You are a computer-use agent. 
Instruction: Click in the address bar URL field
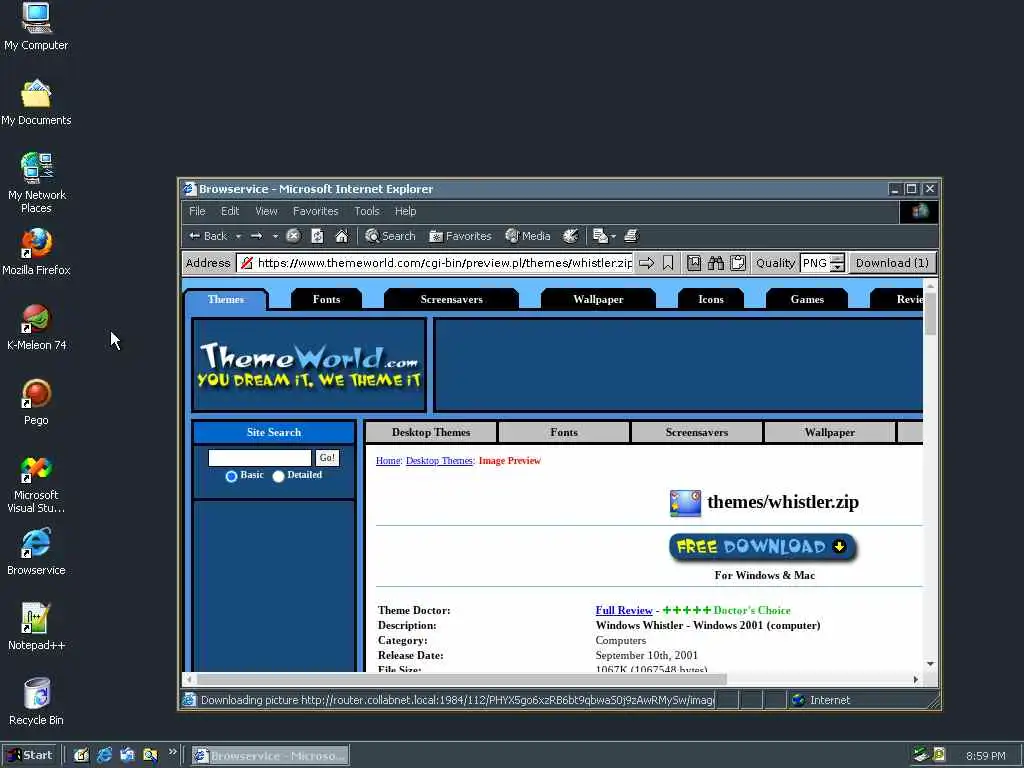coord(436,263)
